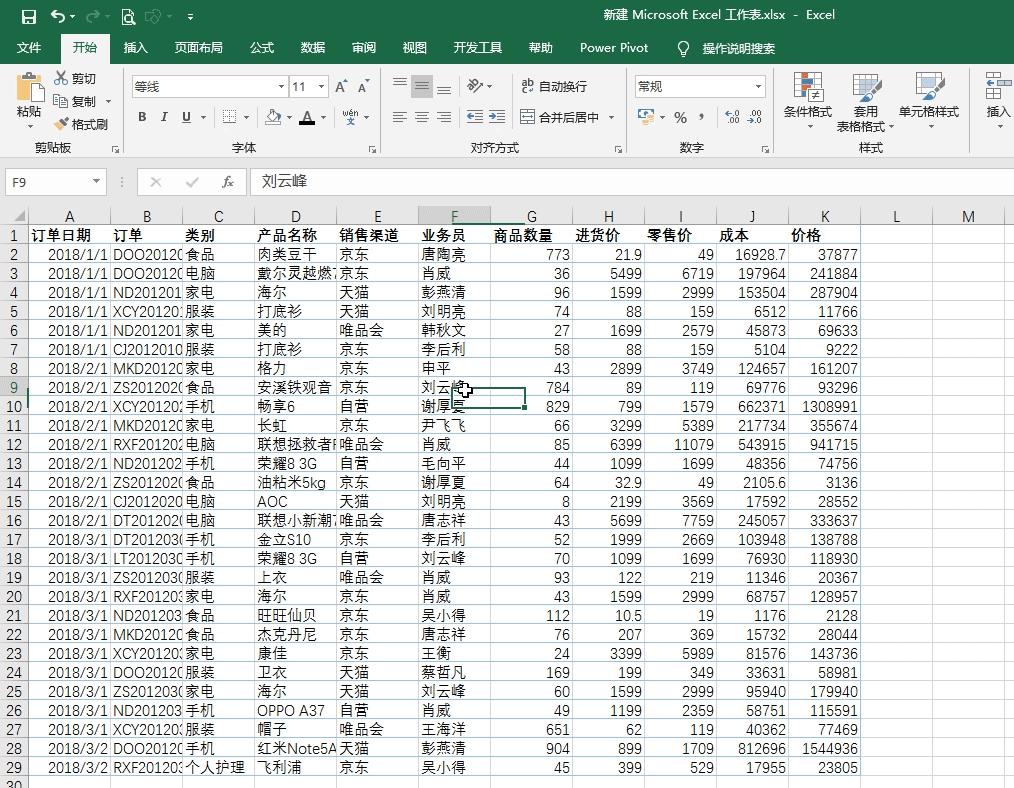Toggle bold formatting on selected cell
The image size is (1014, 788).
pos(142,116)
